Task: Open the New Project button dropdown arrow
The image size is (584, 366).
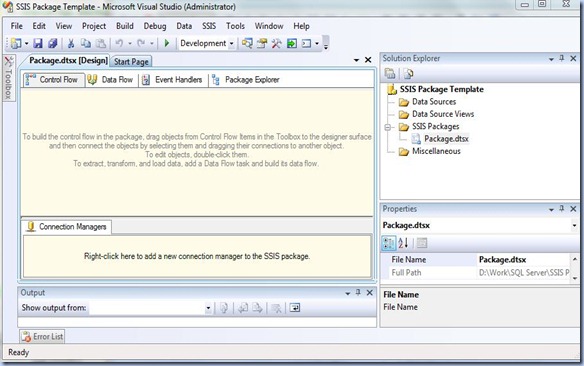Action: [x=26, y=44]
